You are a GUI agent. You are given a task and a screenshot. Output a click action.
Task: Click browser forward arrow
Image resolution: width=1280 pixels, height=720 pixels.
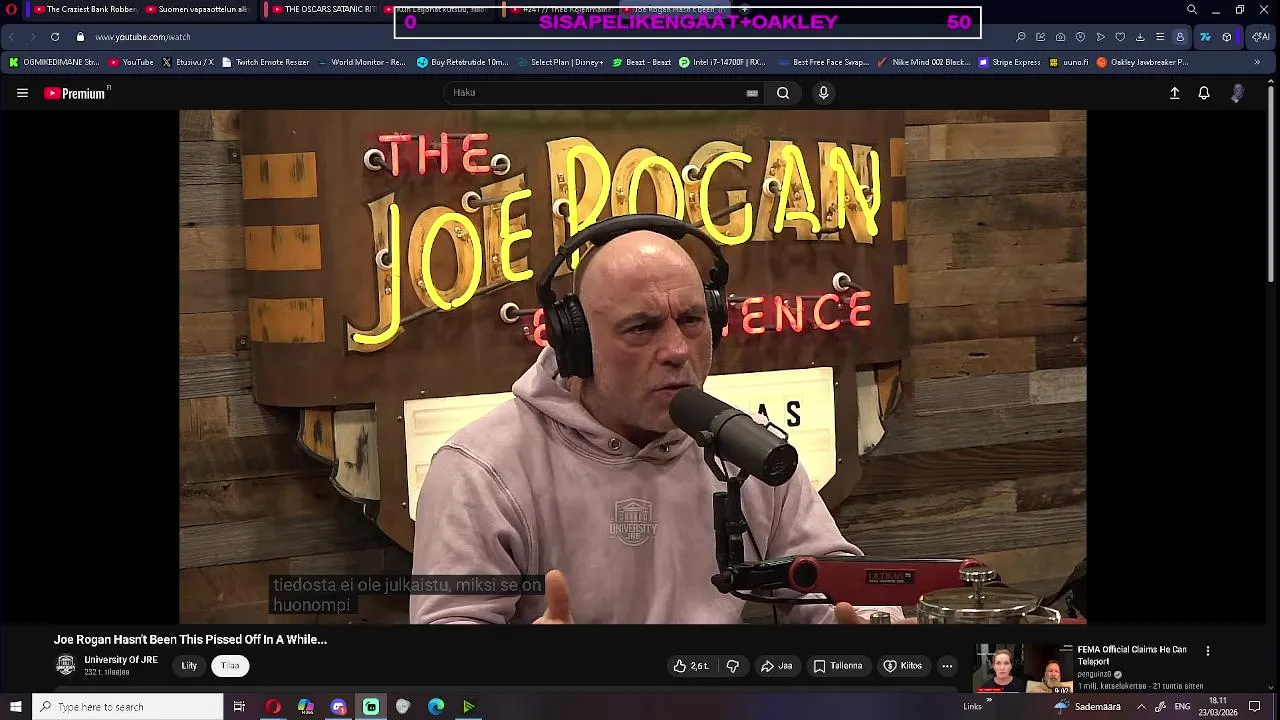coord(32,37)
